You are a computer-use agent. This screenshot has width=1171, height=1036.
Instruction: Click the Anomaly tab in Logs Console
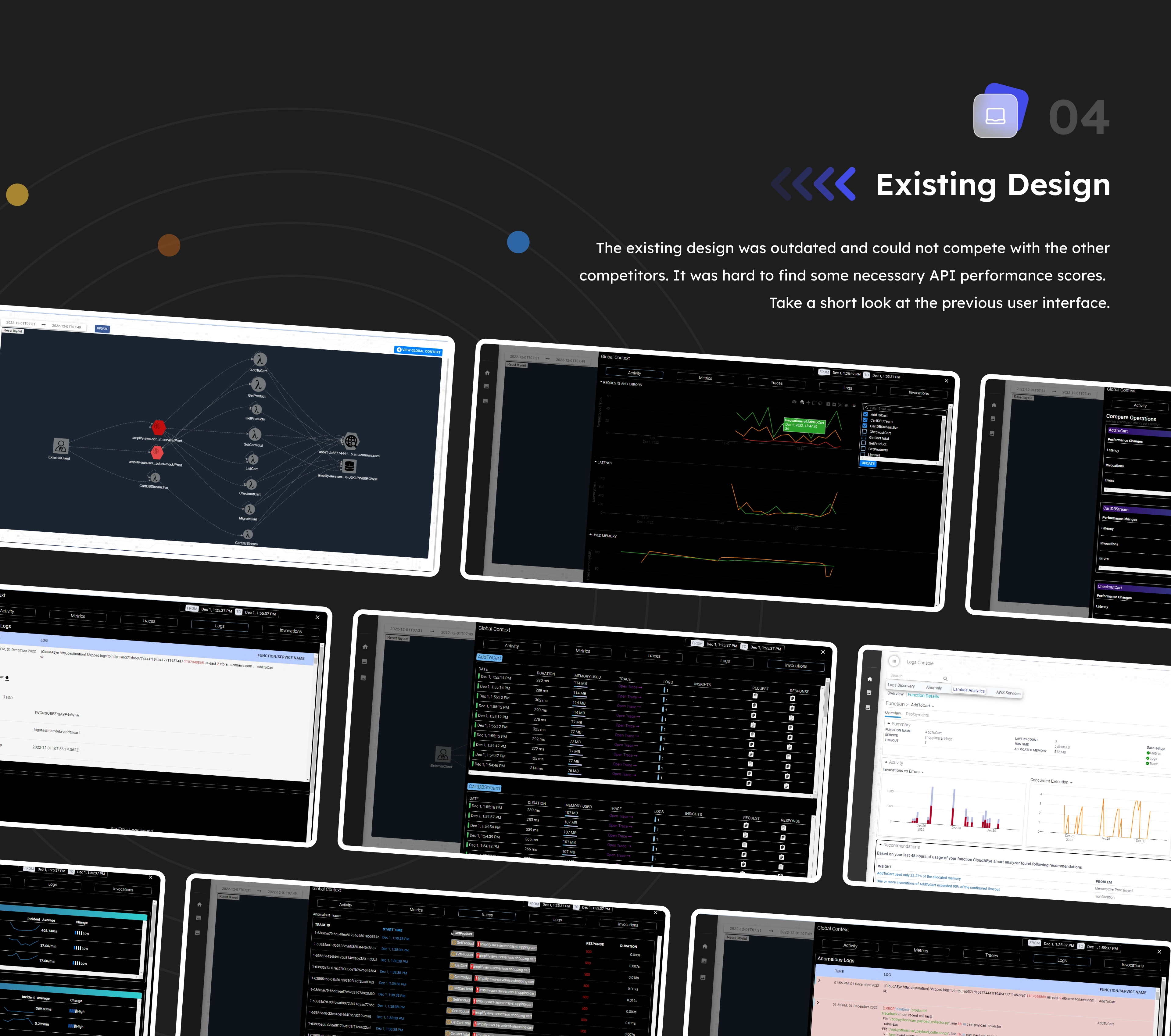click(933, 688)
